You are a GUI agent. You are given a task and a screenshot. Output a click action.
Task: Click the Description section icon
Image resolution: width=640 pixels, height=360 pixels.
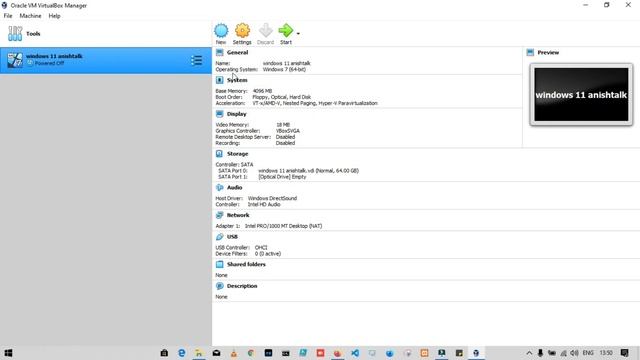tap(220, 286)
